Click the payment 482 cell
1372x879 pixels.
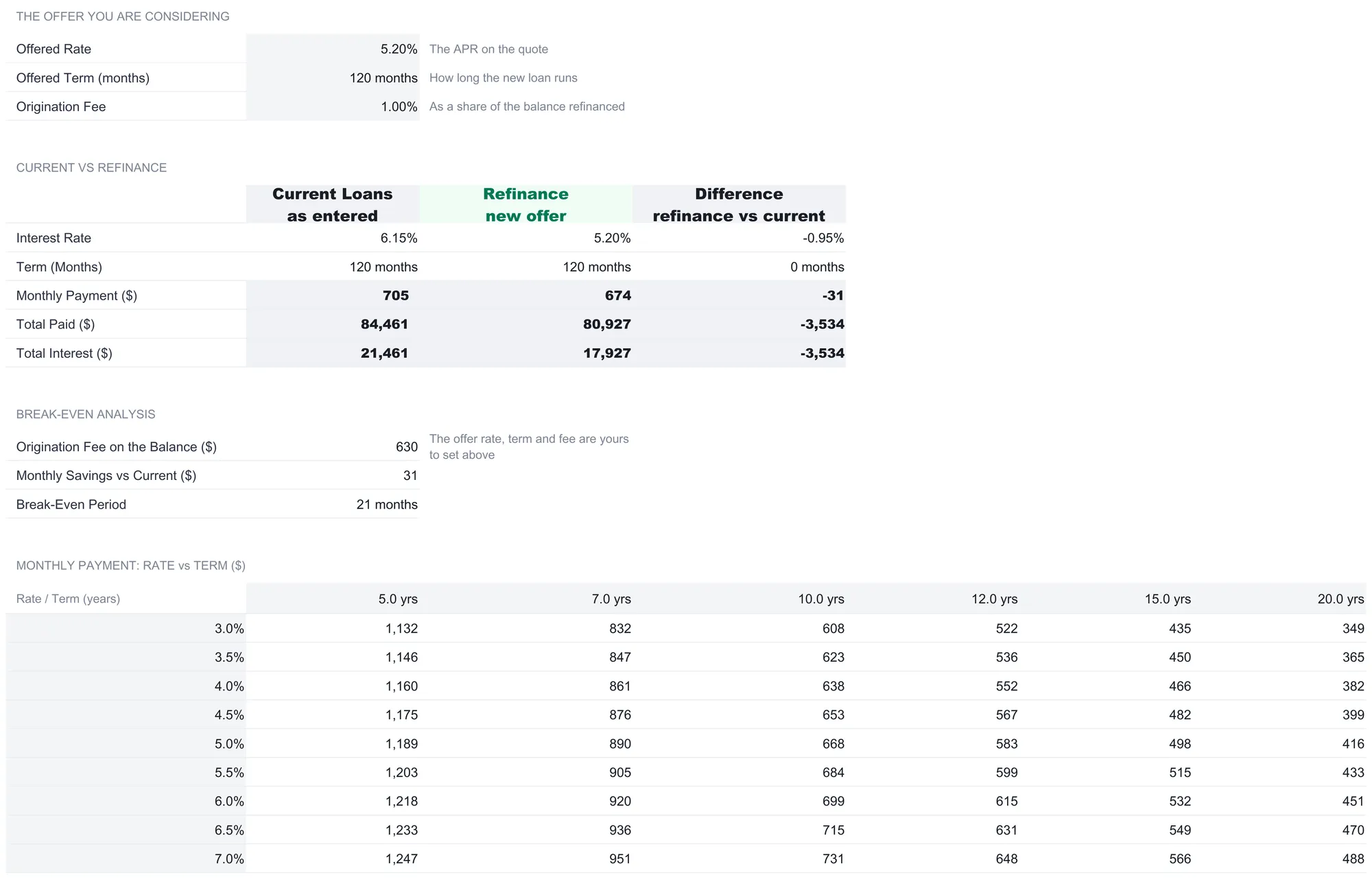pos(1106,714)
